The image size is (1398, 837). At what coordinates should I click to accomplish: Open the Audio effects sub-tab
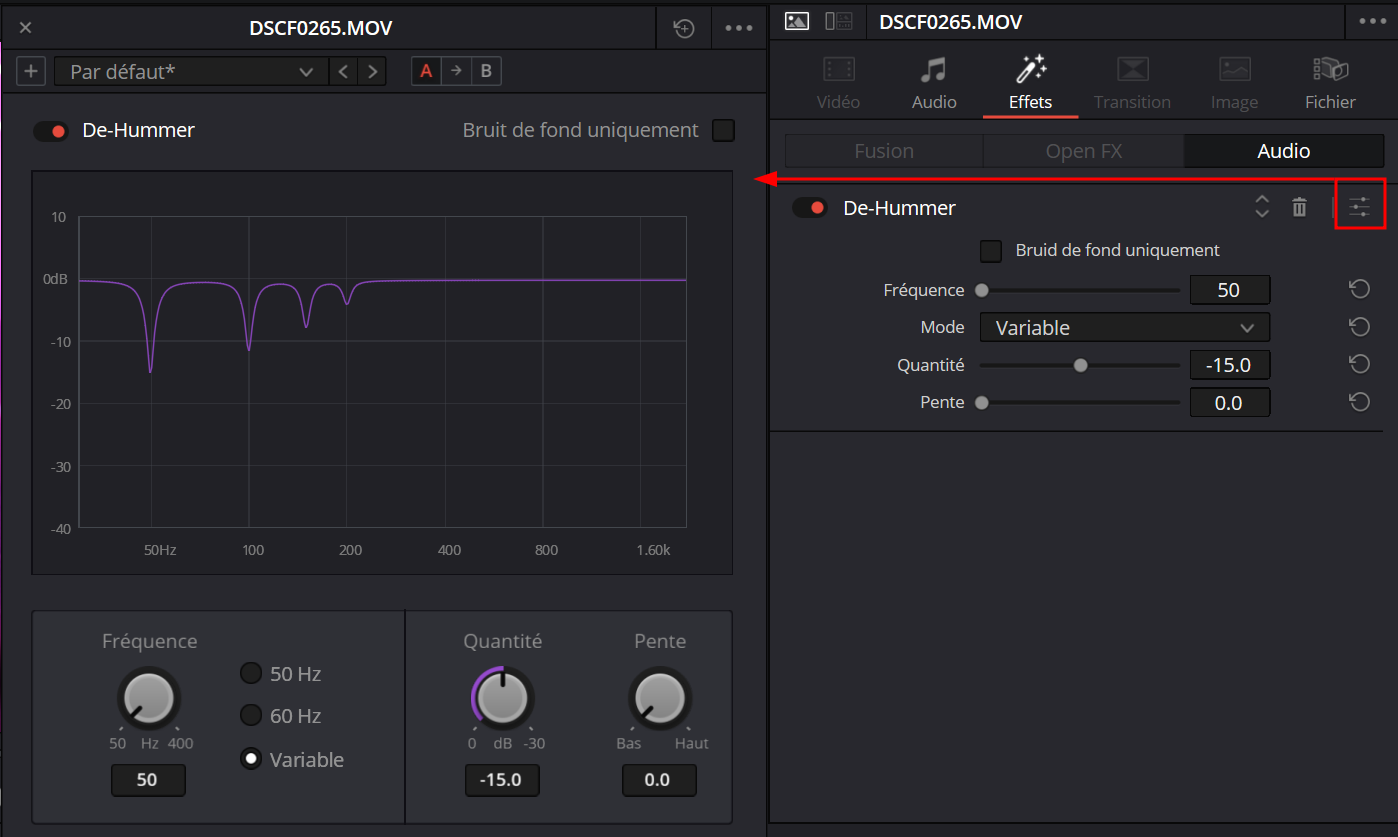click(1284, 151)
